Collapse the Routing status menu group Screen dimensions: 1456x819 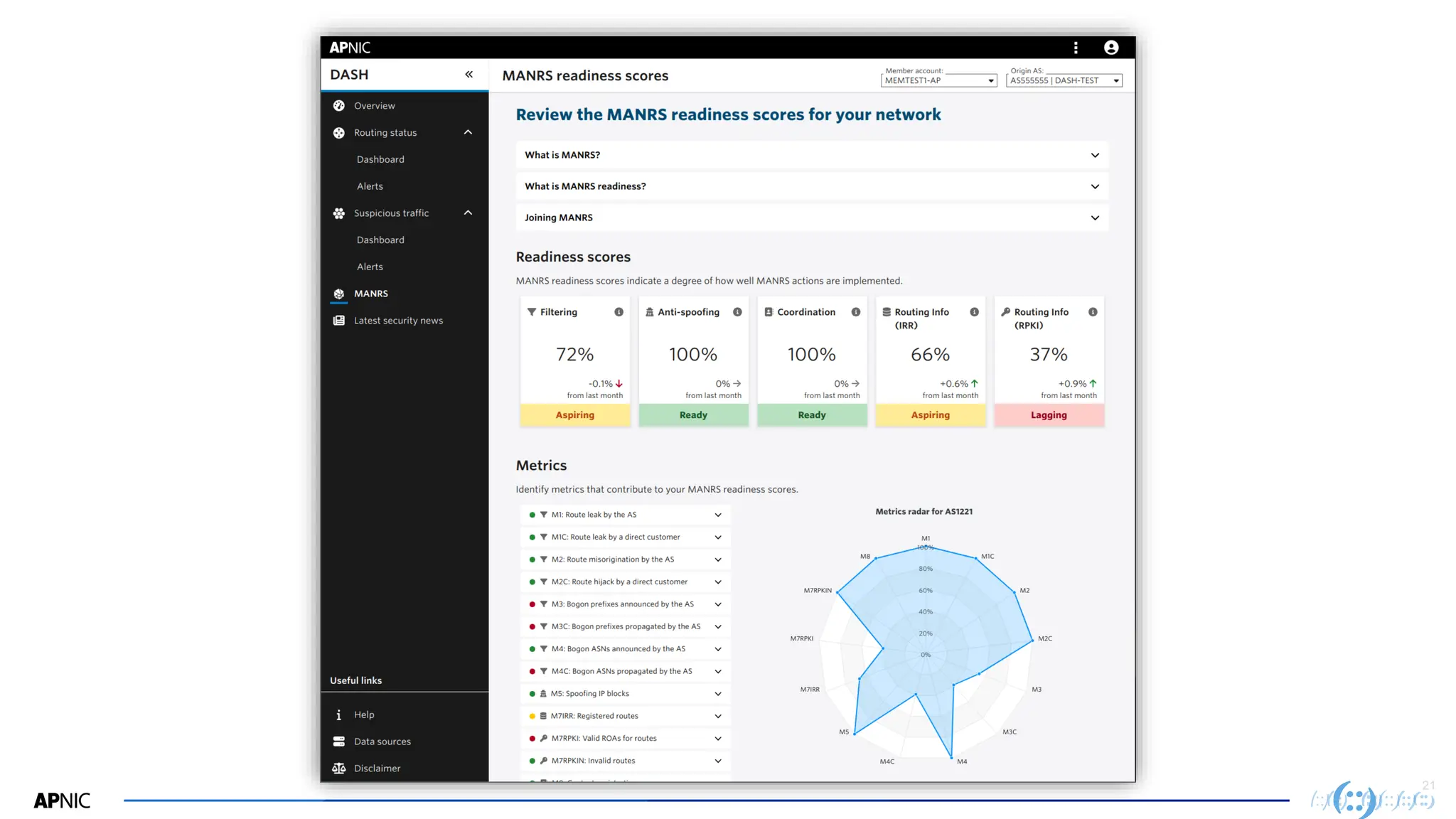(468, 133)
